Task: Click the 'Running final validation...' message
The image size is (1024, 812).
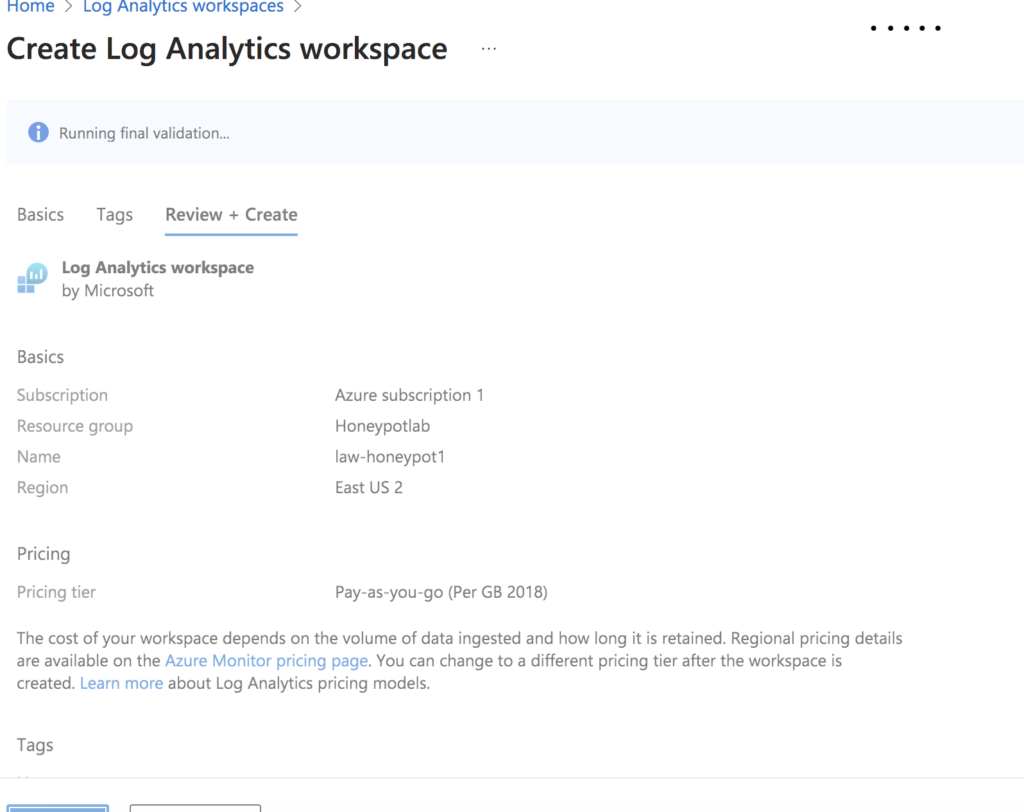Action: pyautogui.click(x=144, y=133)
